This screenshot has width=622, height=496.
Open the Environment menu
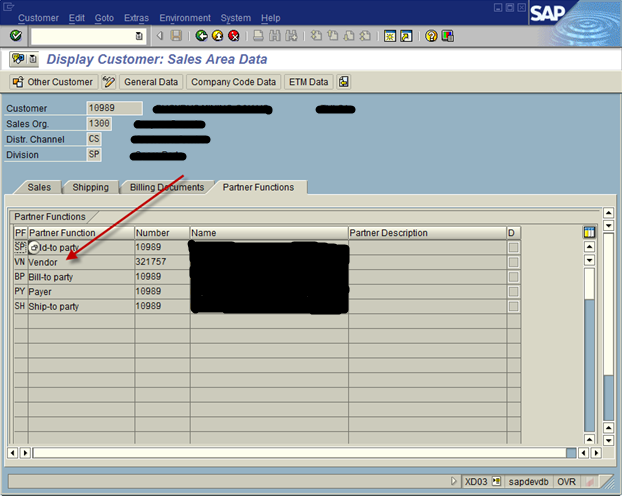point(185,18)
